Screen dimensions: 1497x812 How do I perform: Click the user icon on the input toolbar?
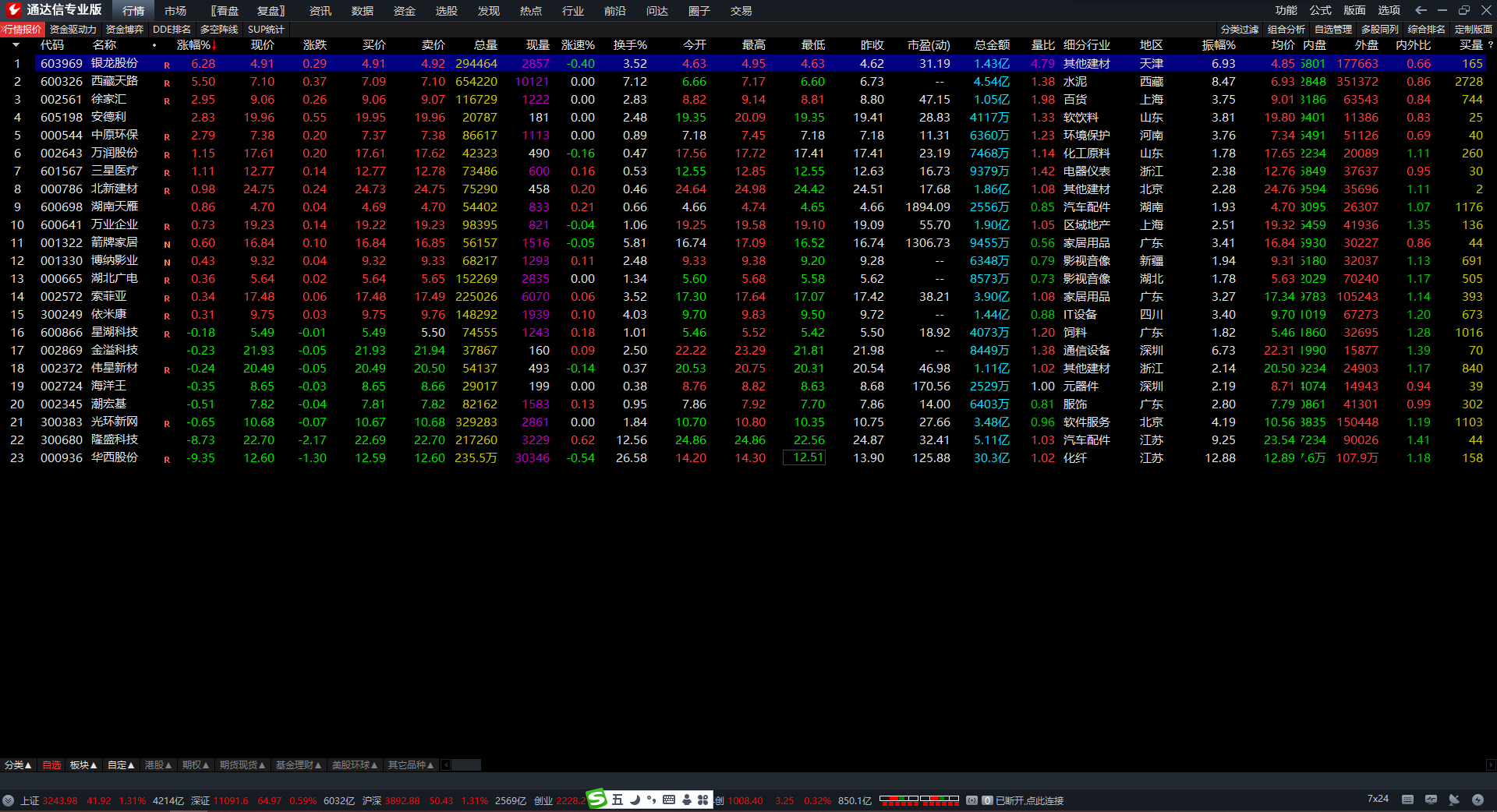(686, 800)
